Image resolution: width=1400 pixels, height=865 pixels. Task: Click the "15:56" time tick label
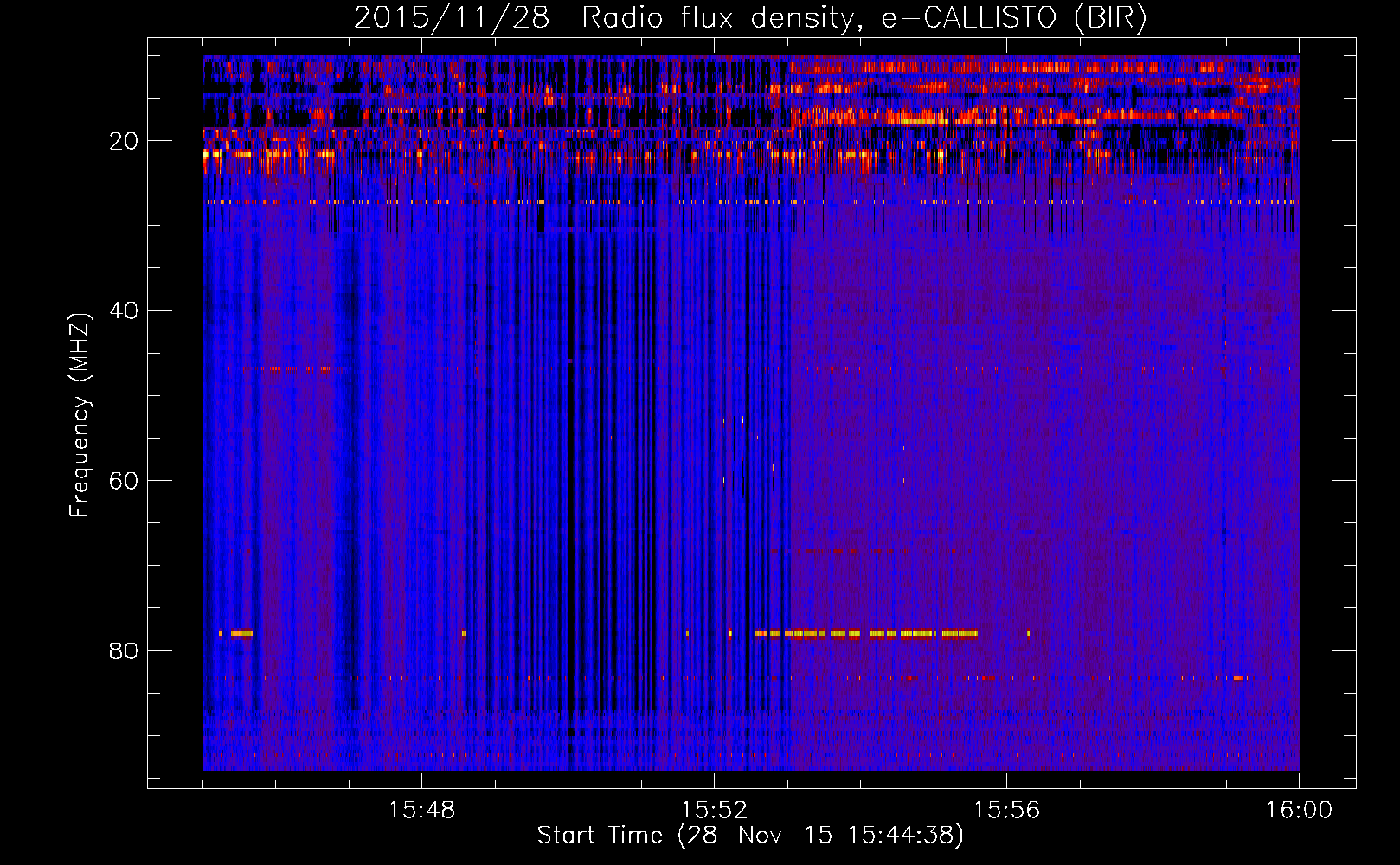[1006, 811]
